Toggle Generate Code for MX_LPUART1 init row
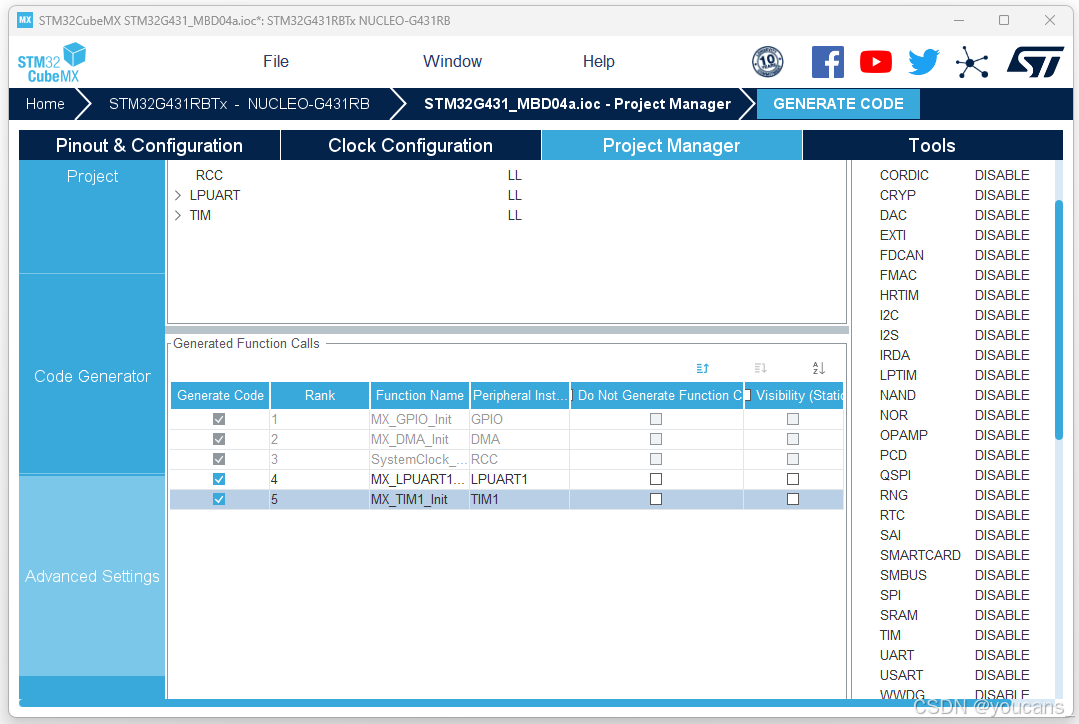The width and height of the screenshot is (1079, 724). [219, 479]
